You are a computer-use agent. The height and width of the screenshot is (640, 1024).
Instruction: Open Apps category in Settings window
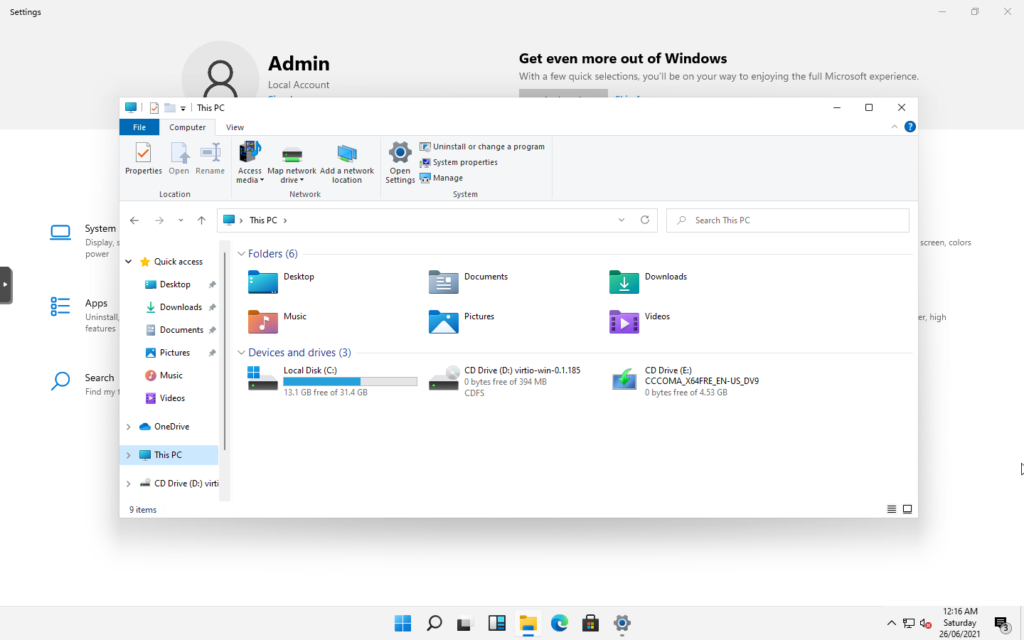coord(85,315)
